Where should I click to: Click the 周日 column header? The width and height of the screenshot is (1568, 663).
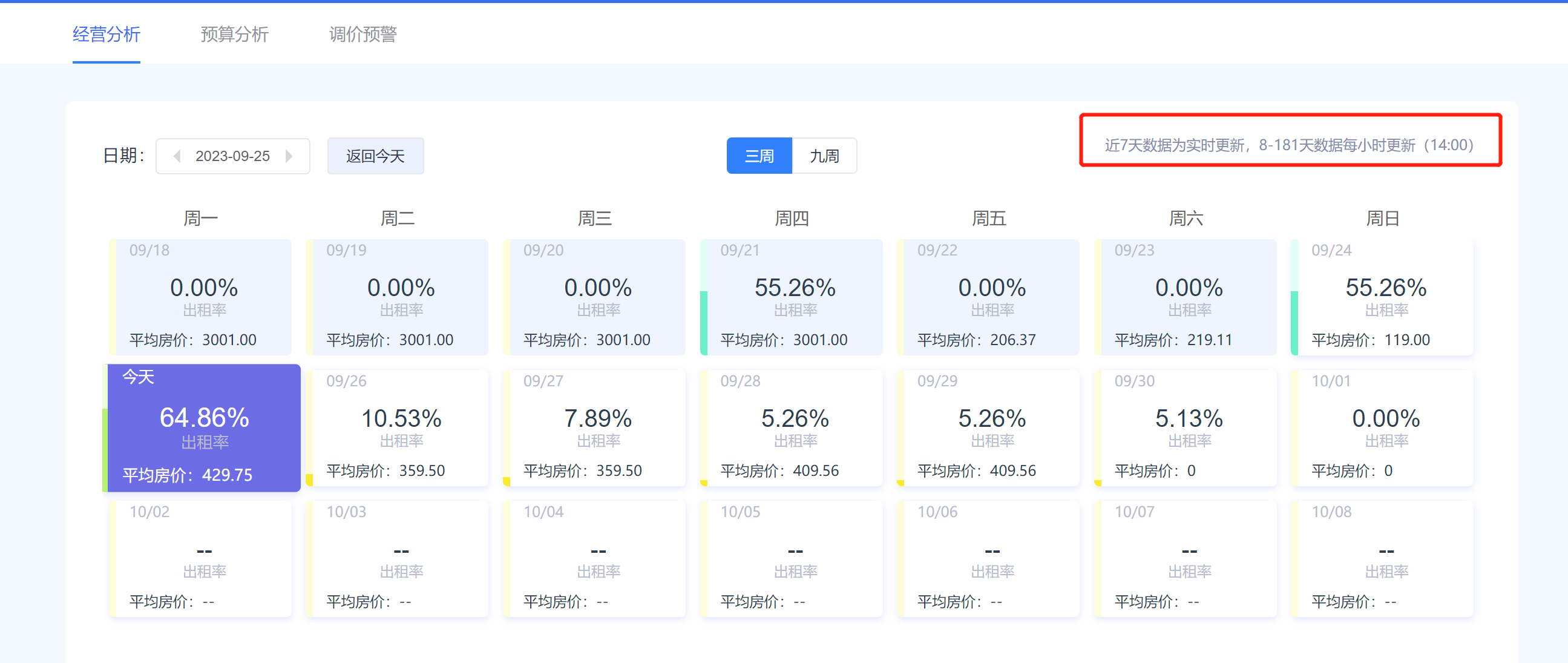tap(1382, 218)
